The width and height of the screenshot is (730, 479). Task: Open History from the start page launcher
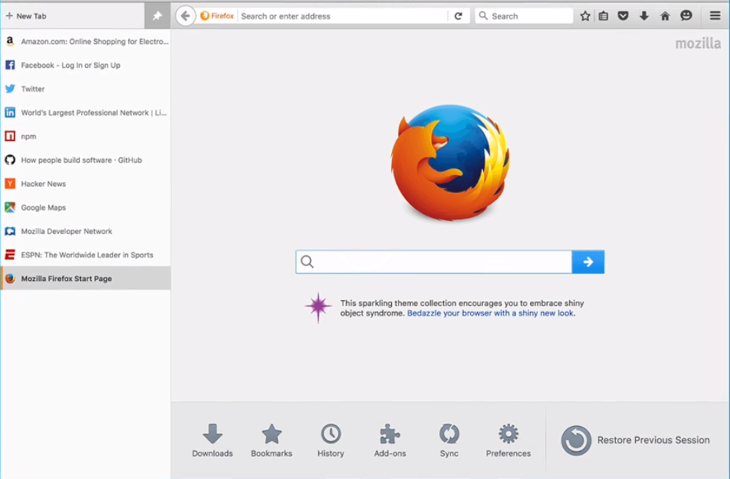click(x=331, y=440)
